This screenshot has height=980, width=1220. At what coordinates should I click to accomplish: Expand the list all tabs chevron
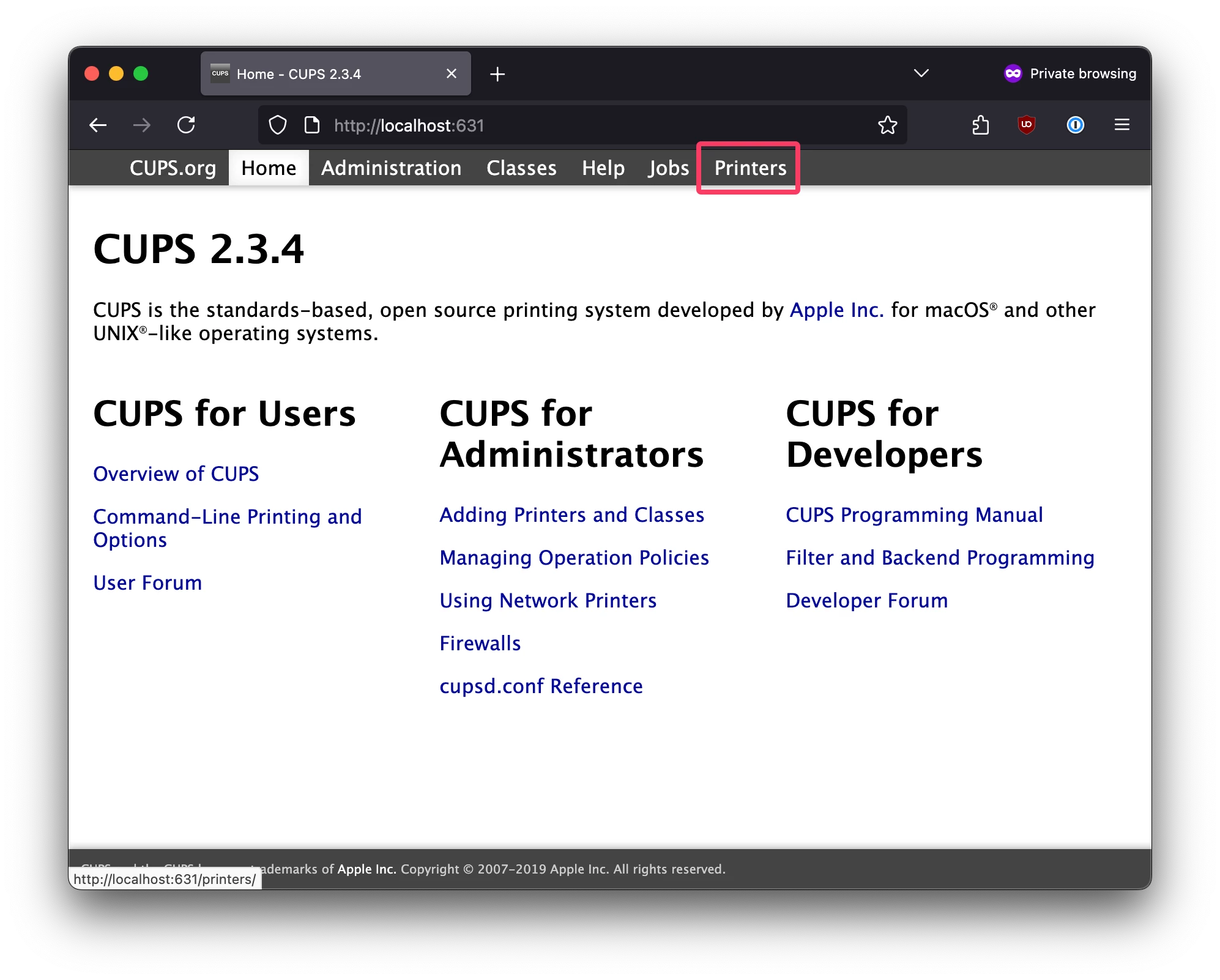pos(921,73)
